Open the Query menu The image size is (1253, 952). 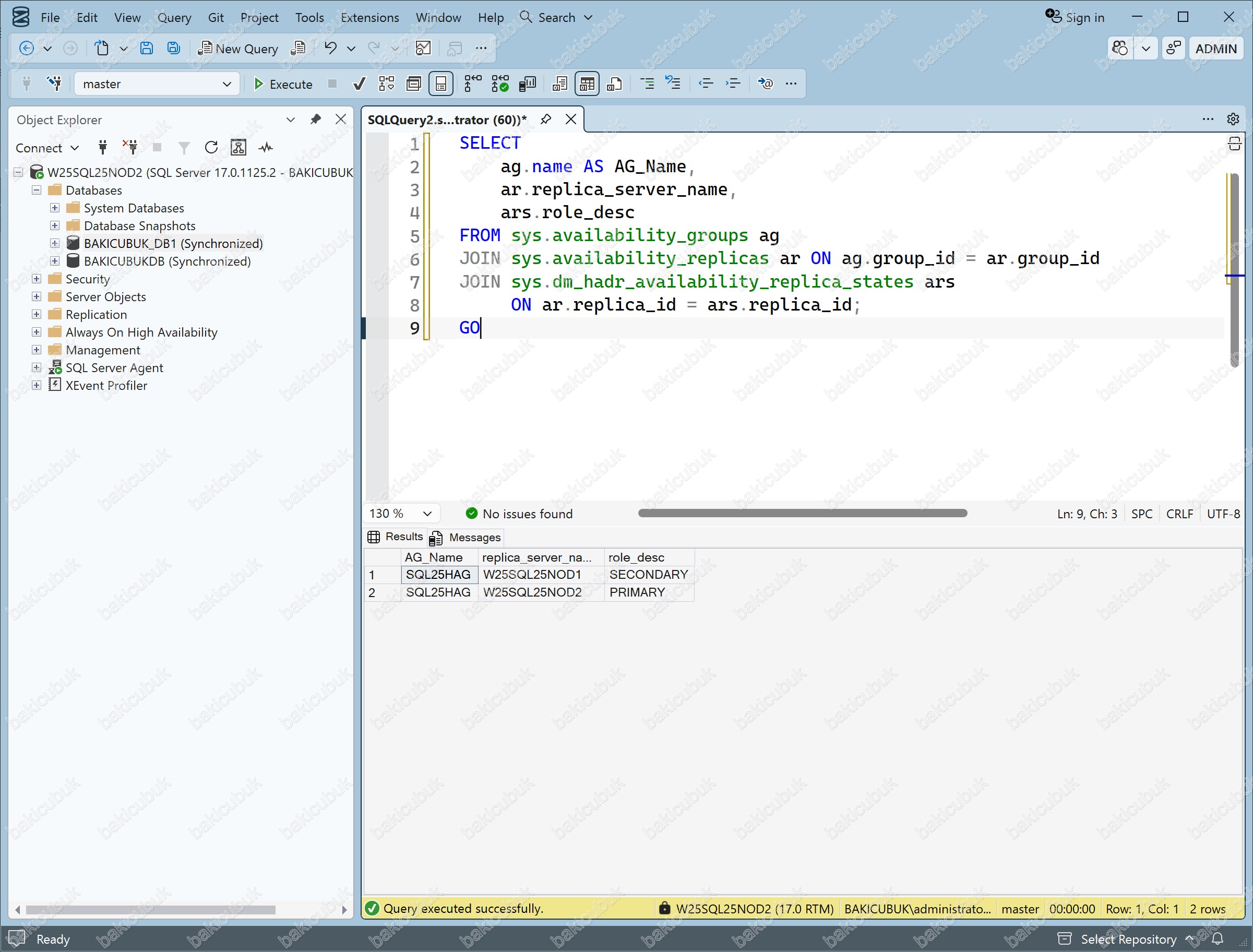pos(174,18)
